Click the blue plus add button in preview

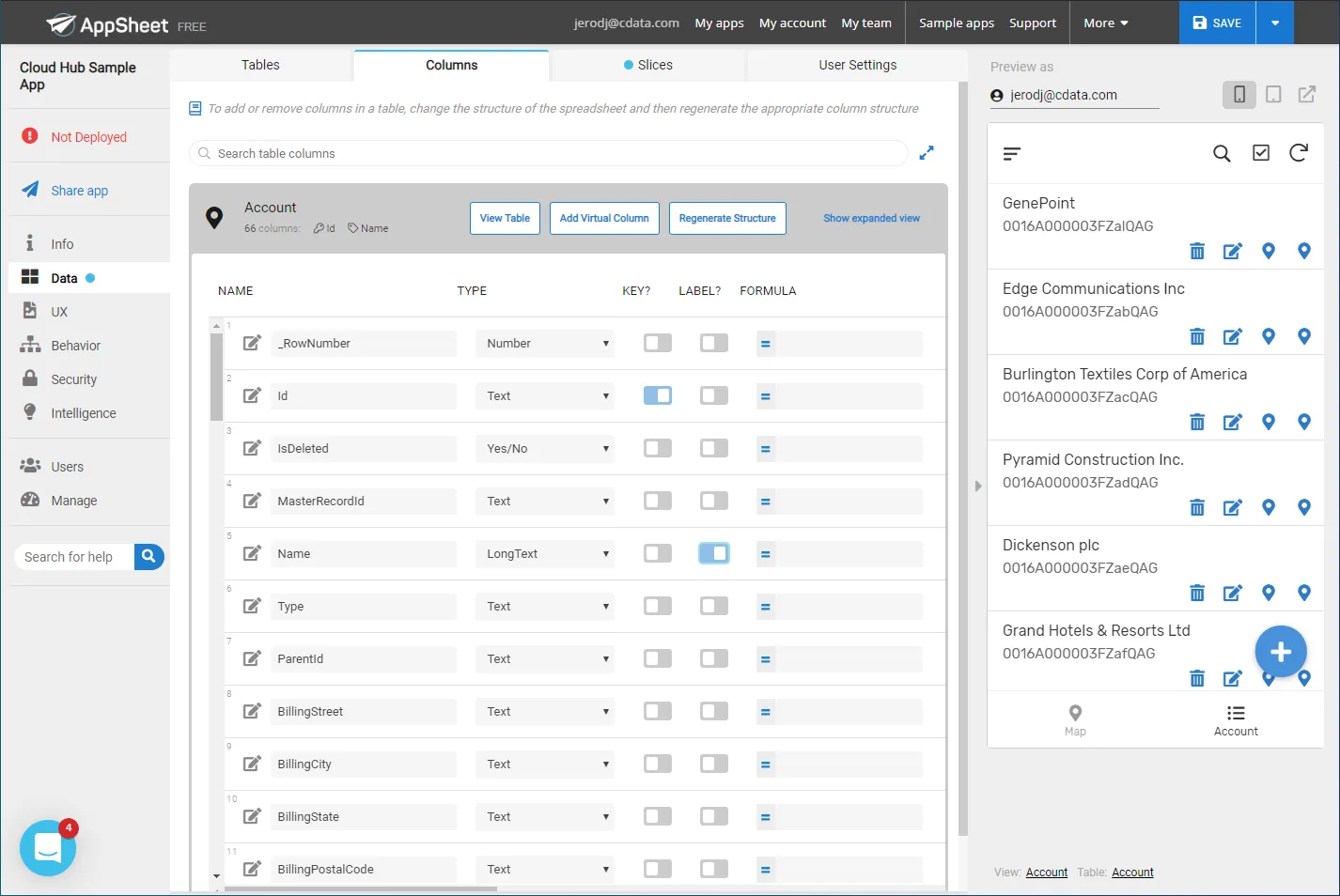1280,652
